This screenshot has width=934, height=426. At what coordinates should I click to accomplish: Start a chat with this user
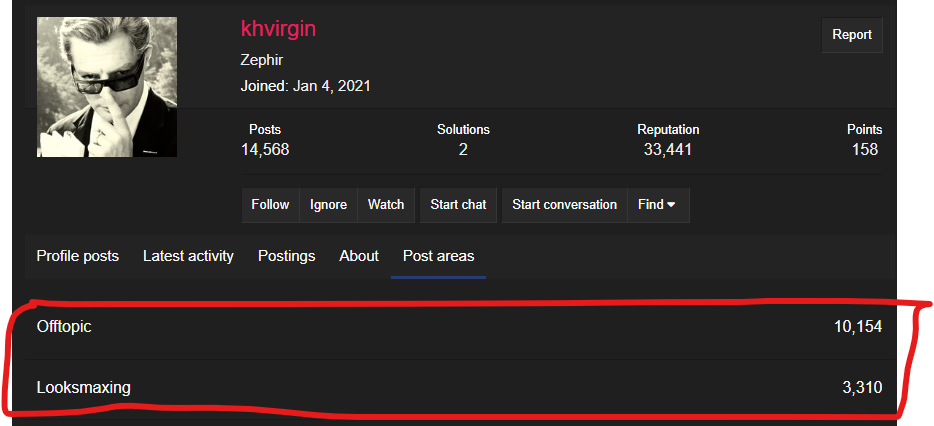point(458,205)
